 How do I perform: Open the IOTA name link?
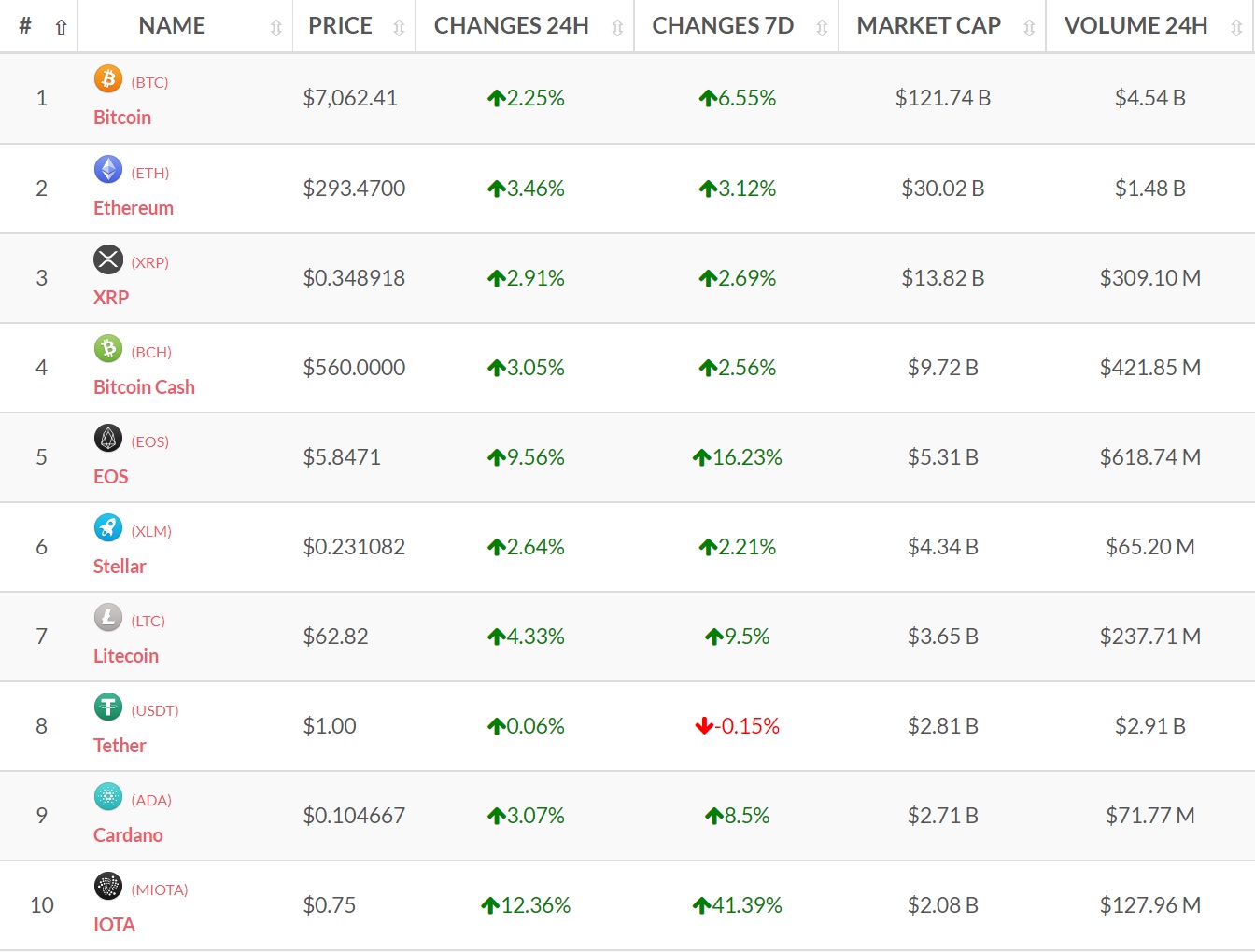(x=114, y=925)
